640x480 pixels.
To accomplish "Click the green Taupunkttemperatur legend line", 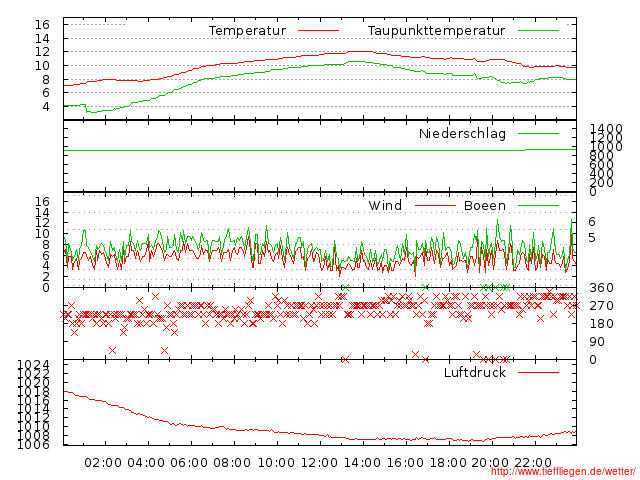I will [x=538, y=31].
